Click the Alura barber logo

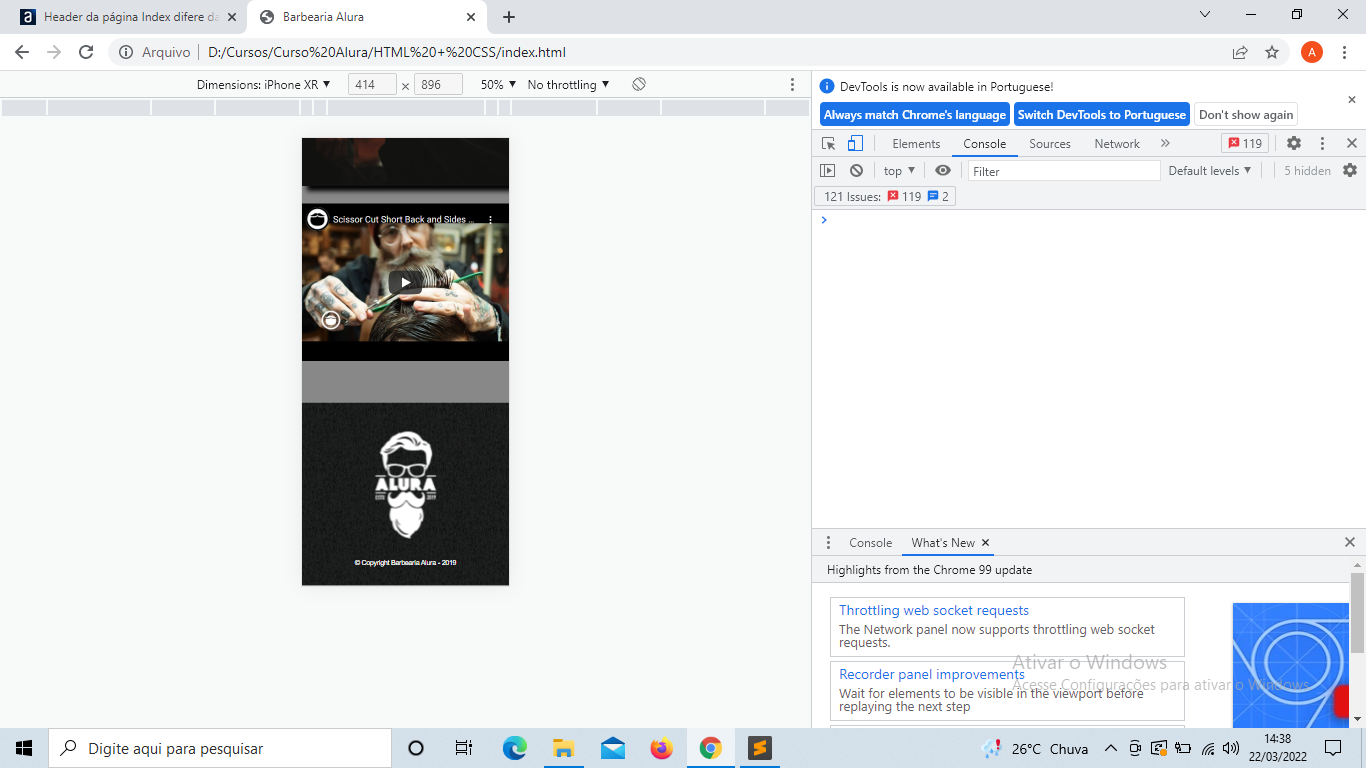pos(405,484)
